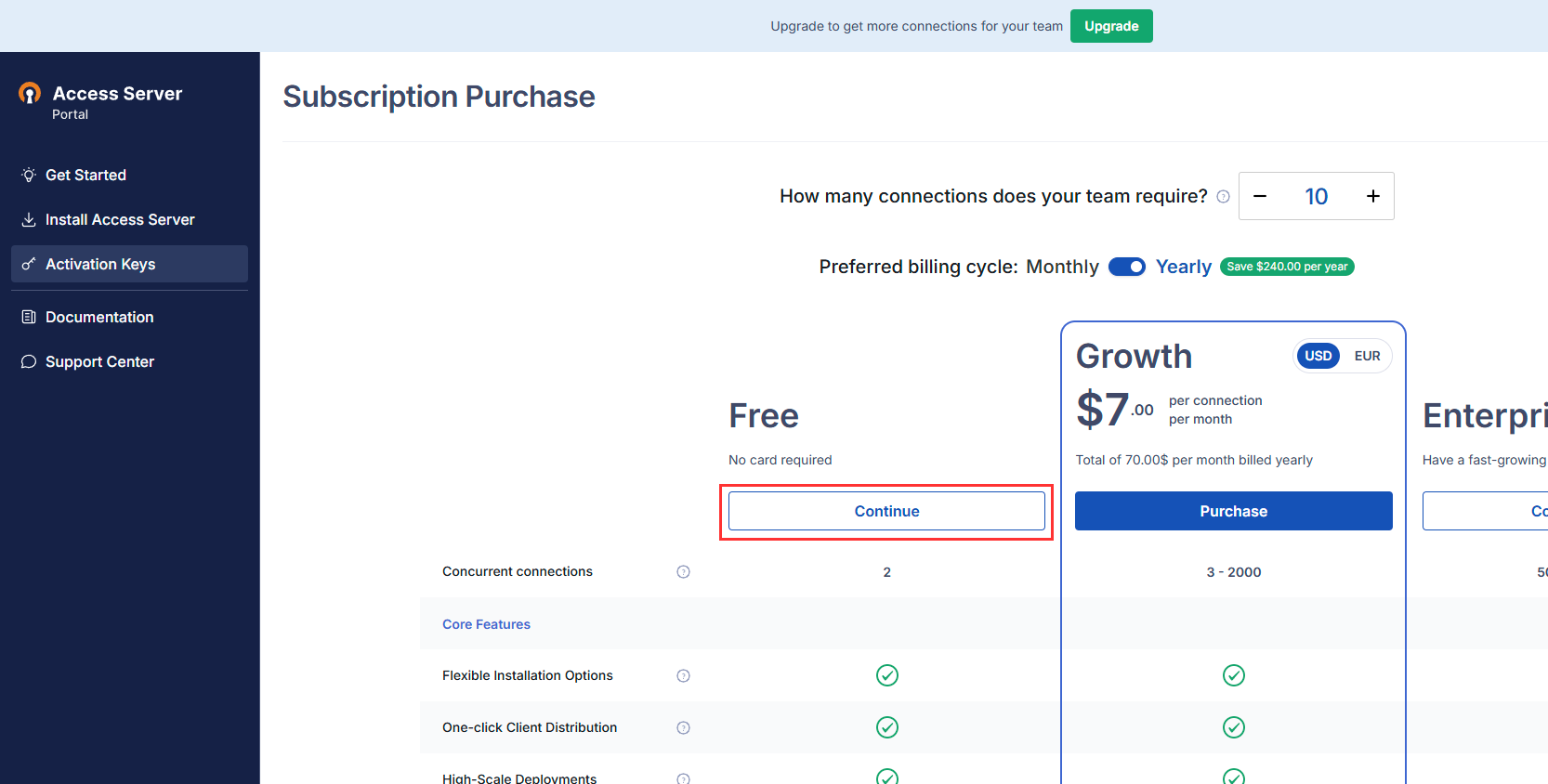Increase connections with the plus button
This screenshot has width=1548, height=784.
[x=1373, y=196]
